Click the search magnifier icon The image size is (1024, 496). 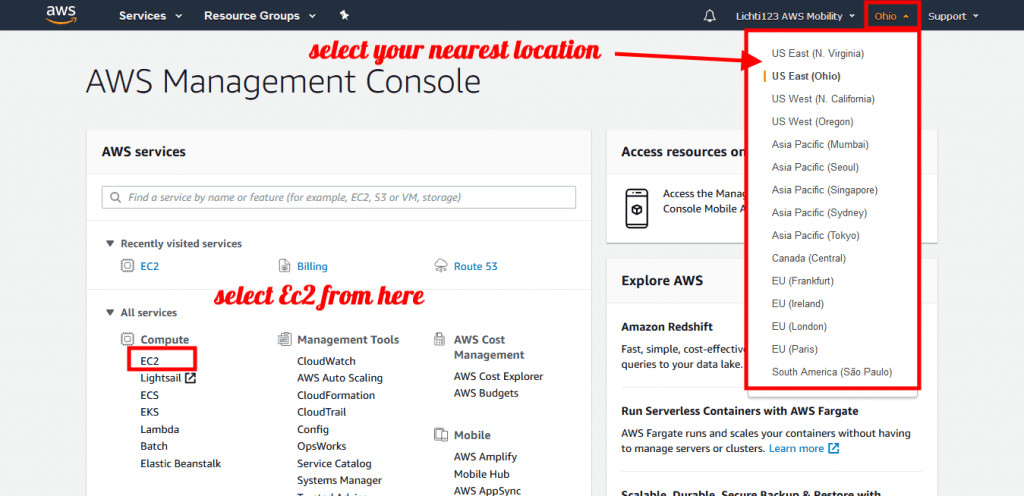pos(116,197)
